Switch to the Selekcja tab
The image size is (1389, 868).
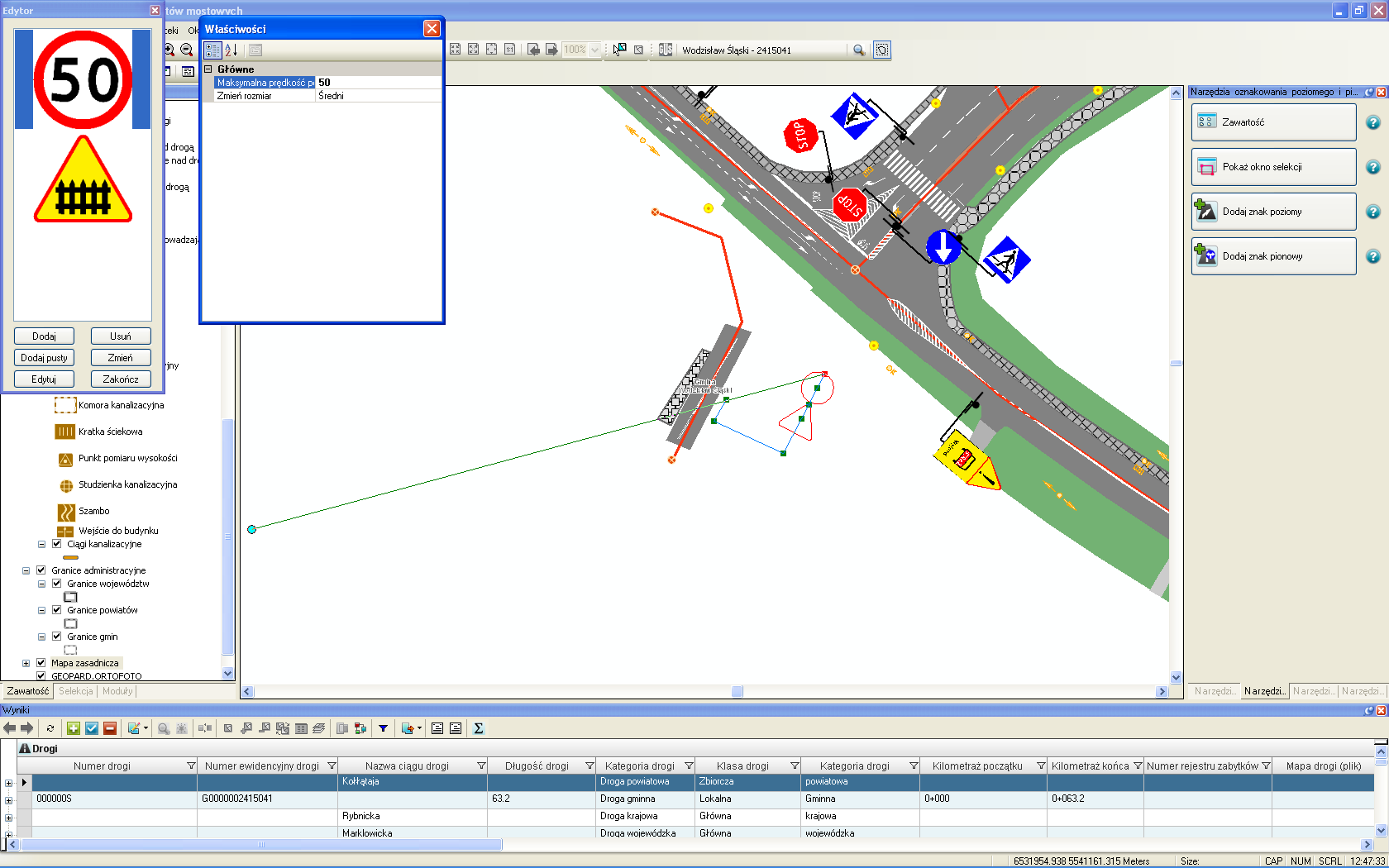coord(76,691)
